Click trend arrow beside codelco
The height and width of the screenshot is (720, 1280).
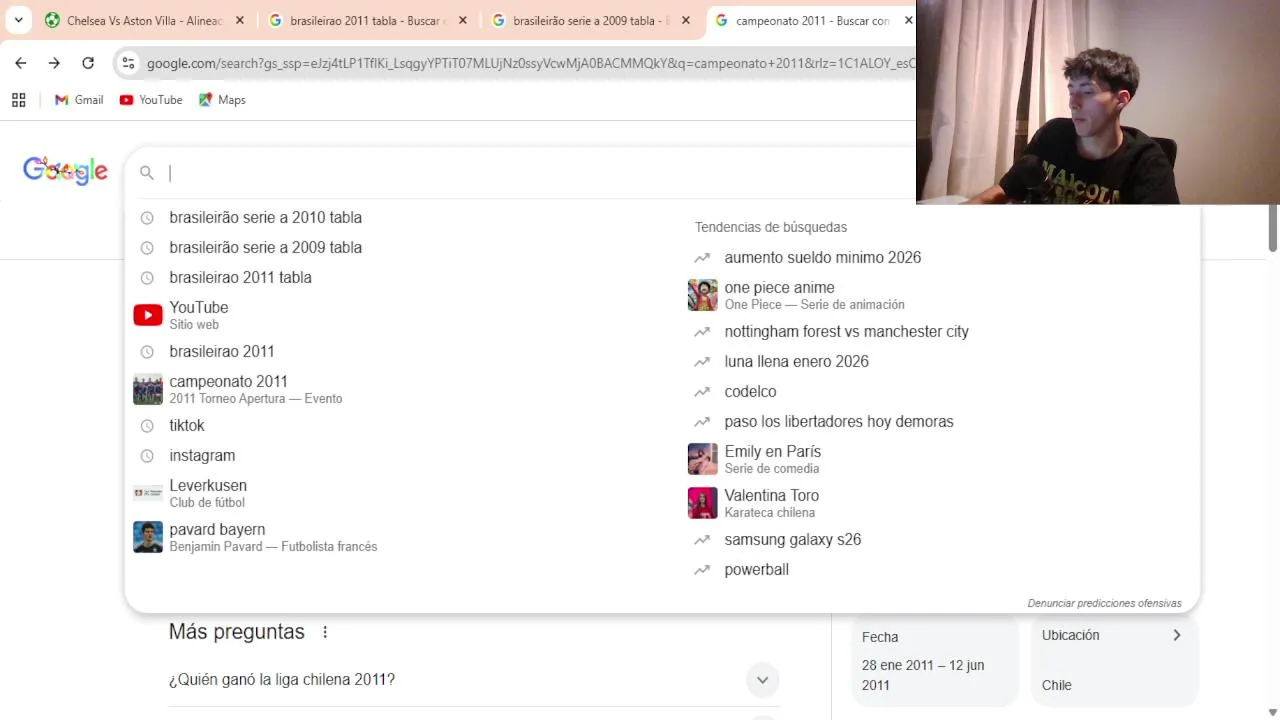pyautogui.click(x=702, y=392)
